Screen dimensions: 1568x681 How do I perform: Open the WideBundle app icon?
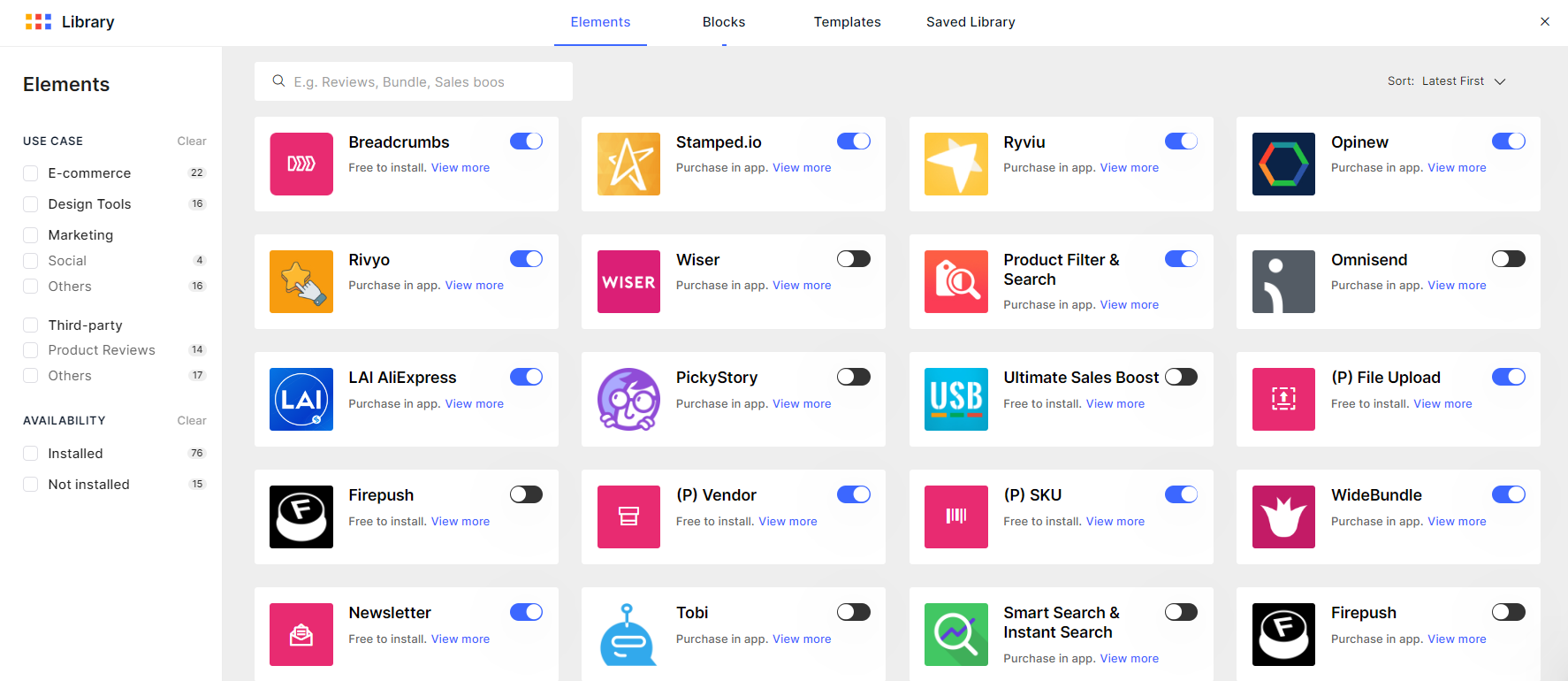click(1283, 516)
